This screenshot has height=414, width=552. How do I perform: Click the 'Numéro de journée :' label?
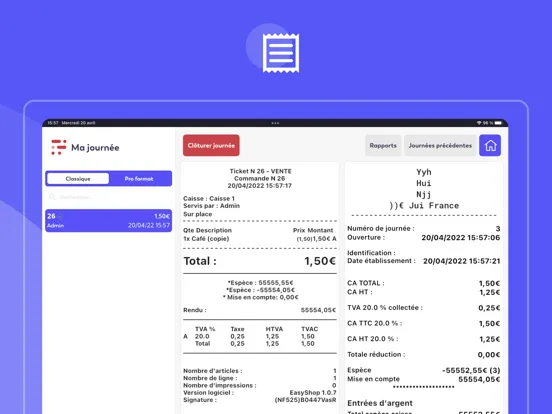[381, 228]
